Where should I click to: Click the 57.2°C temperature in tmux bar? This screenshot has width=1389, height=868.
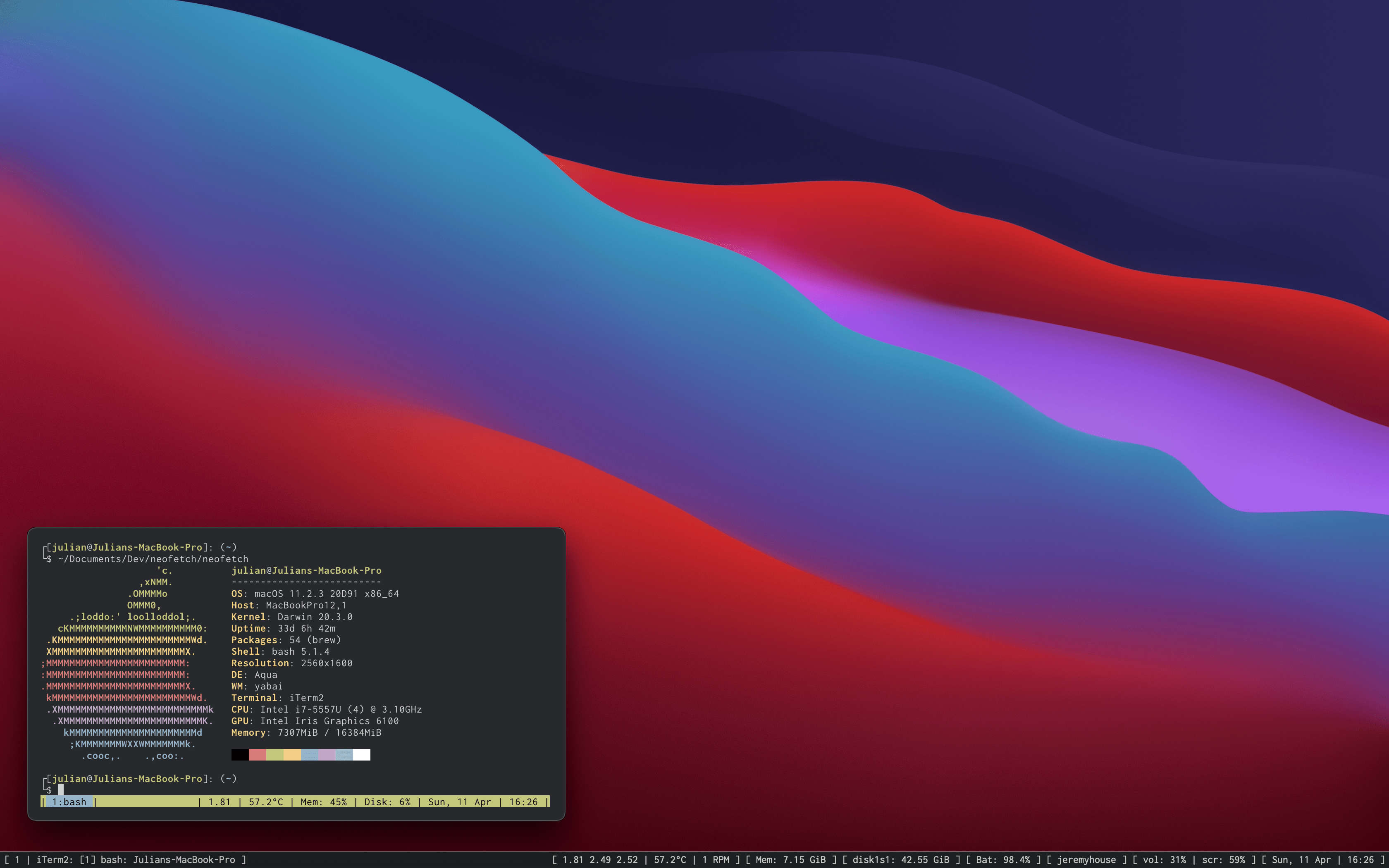coord(266,801)
